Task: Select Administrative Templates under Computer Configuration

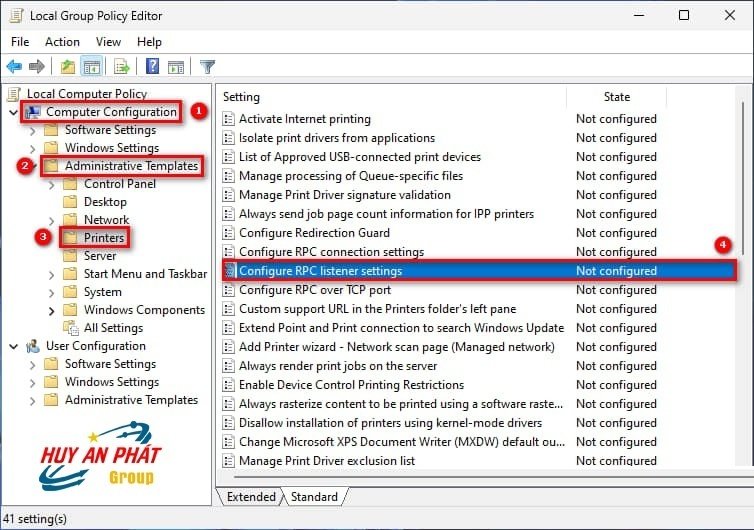Action: click(131, 166)
